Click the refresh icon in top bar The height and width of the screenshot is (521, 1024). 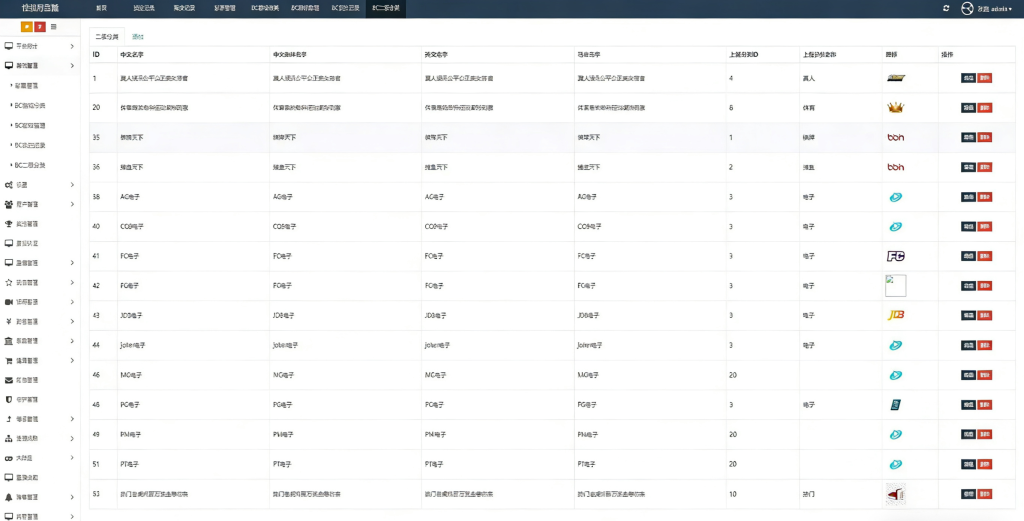click(946, 8)
